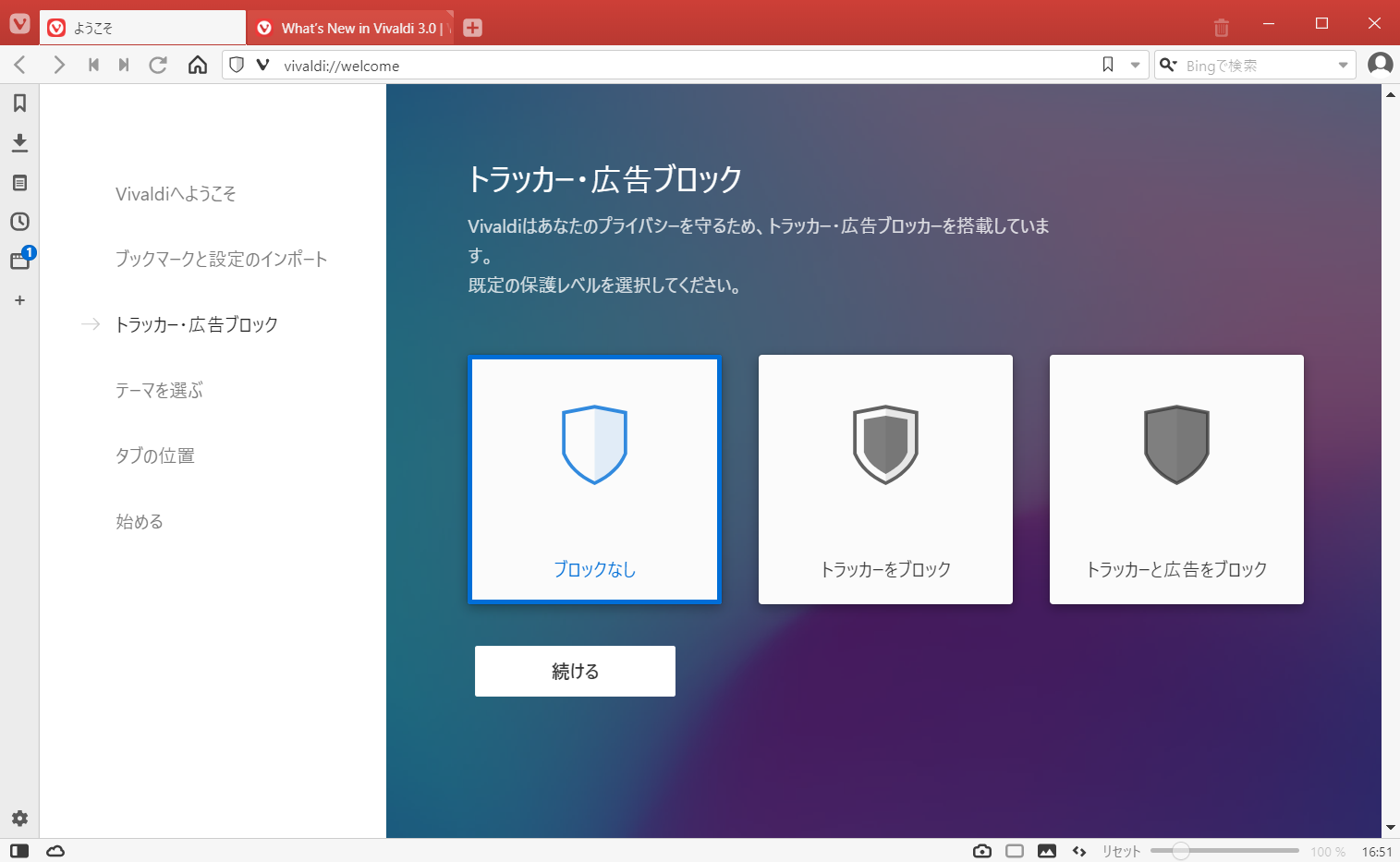Open the closed tabs trash menu
The image size is (1400, 862).
(x=1222, y=27)
